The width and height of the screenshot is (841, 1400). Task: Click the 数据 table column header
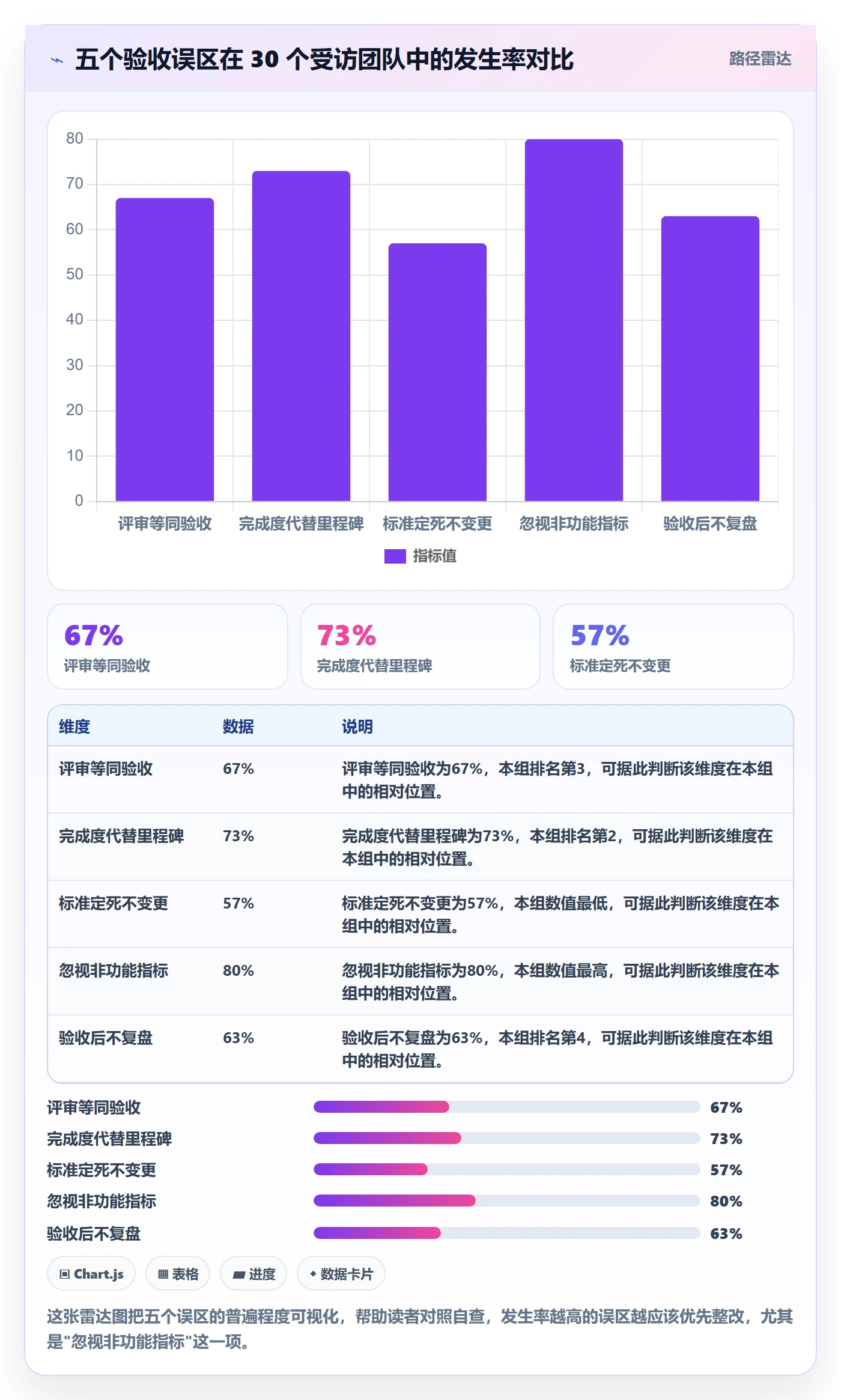[238, 726]
